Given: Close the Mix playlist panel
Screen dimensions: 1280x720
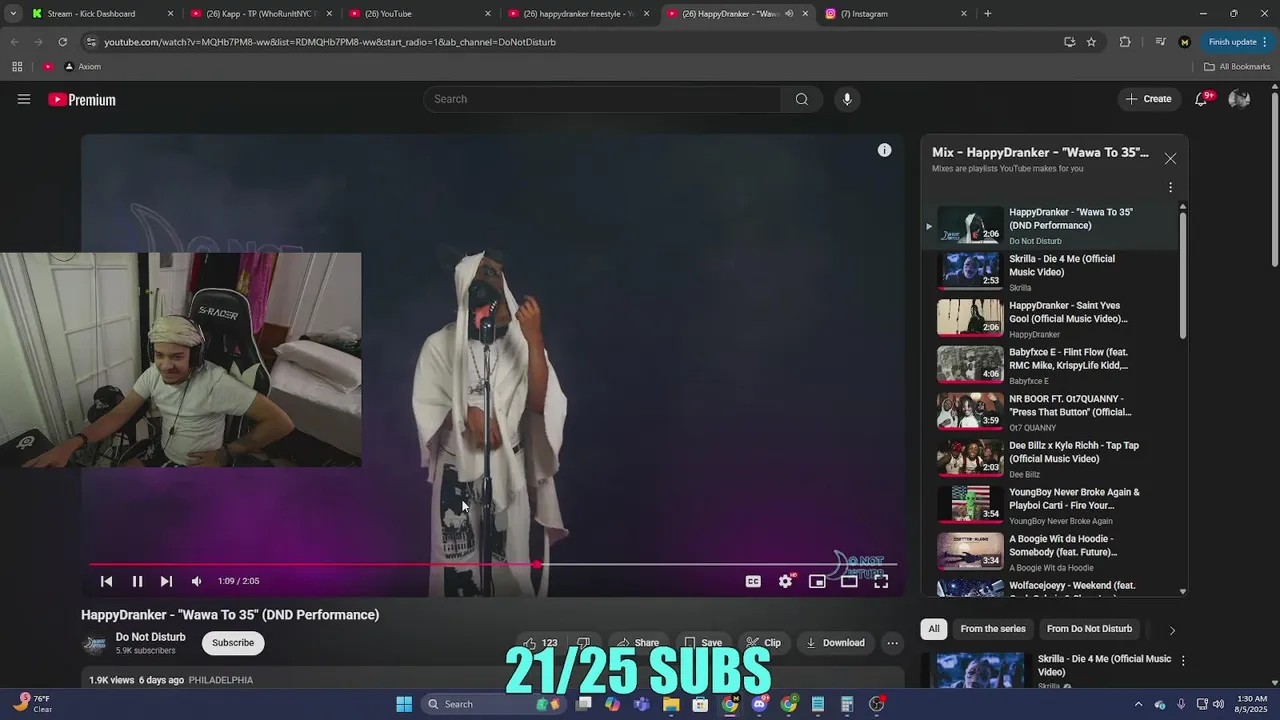Looking at the screenshot, I should (x=1170, y=158).
